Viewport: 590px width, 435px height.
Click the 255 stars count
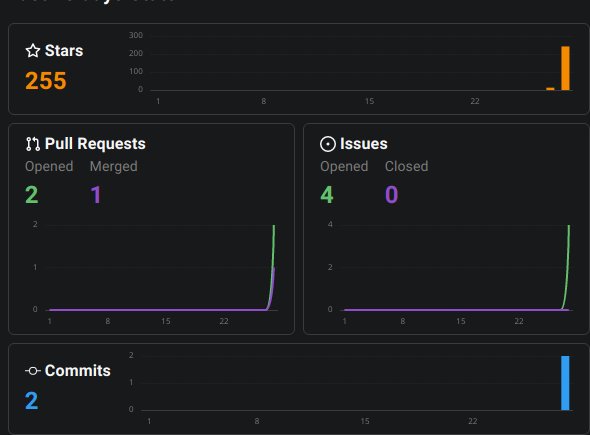46,81
